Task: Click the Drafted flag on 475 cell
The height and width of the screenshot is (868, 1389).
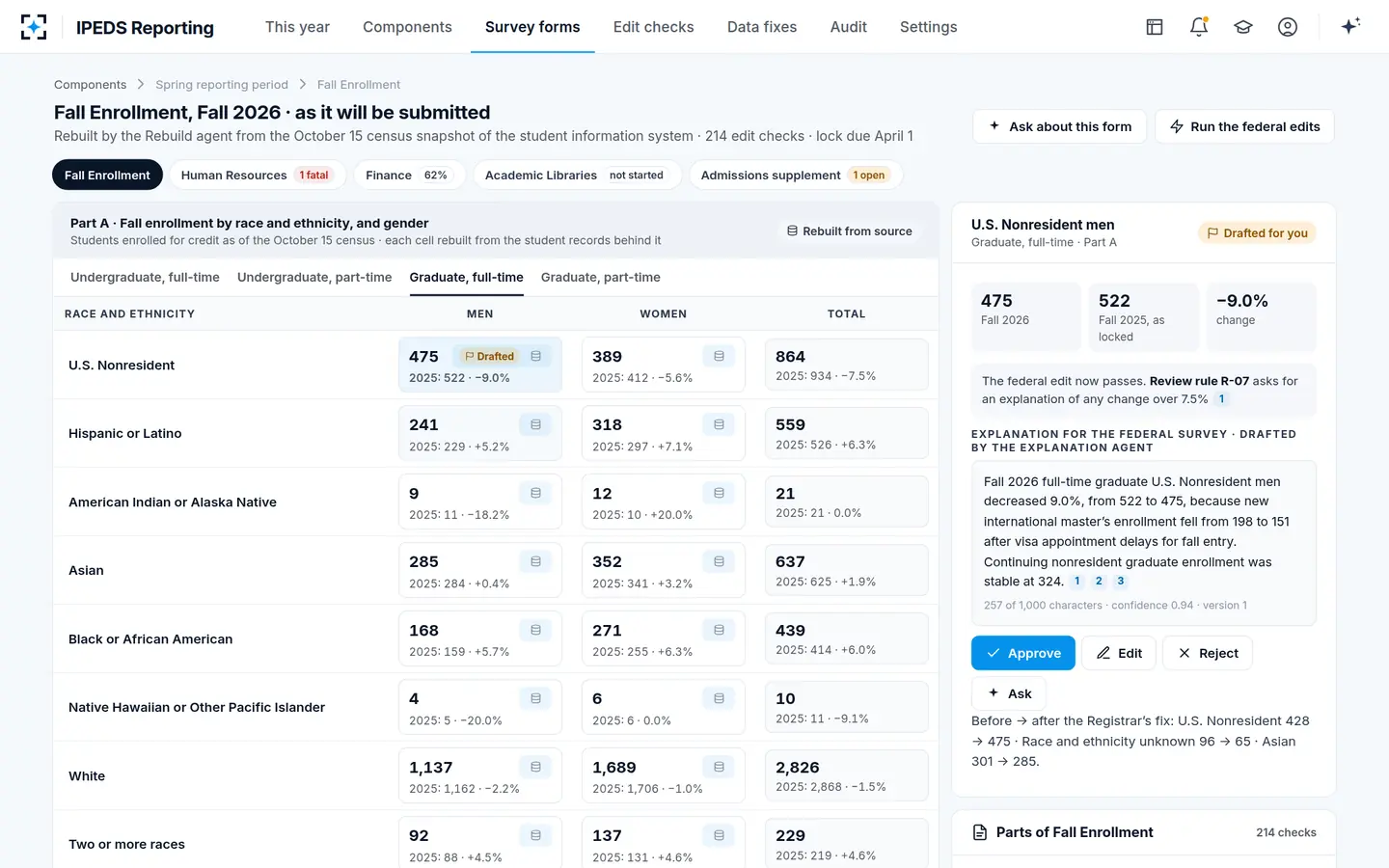Action: [489, 356]
